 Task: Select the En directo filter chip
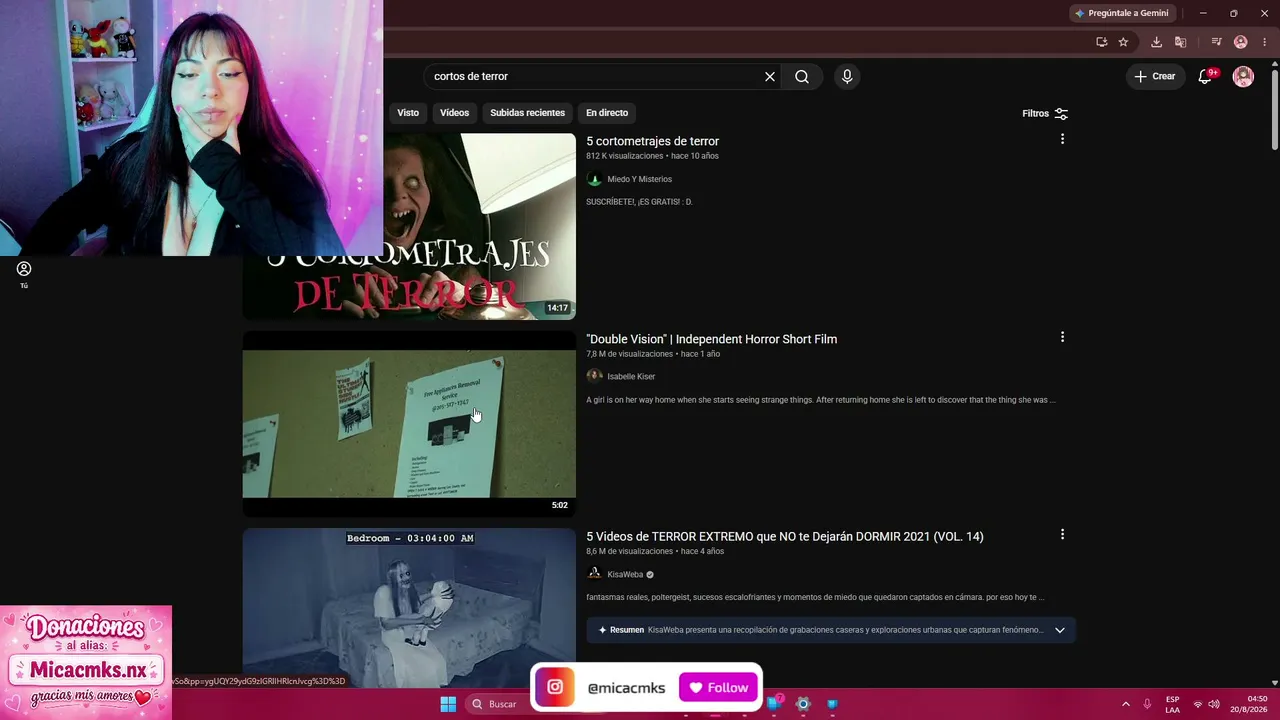tap(607, 113)
